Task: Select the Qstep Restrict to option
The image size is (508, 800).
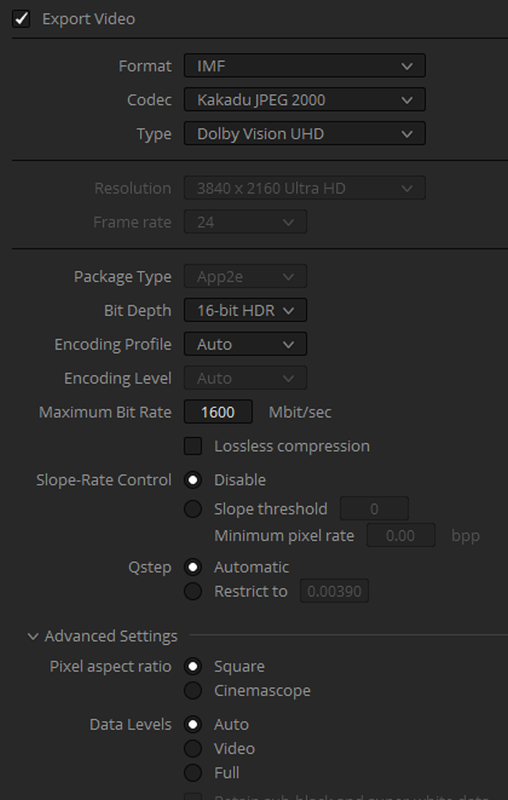Action: click(193, 591)
